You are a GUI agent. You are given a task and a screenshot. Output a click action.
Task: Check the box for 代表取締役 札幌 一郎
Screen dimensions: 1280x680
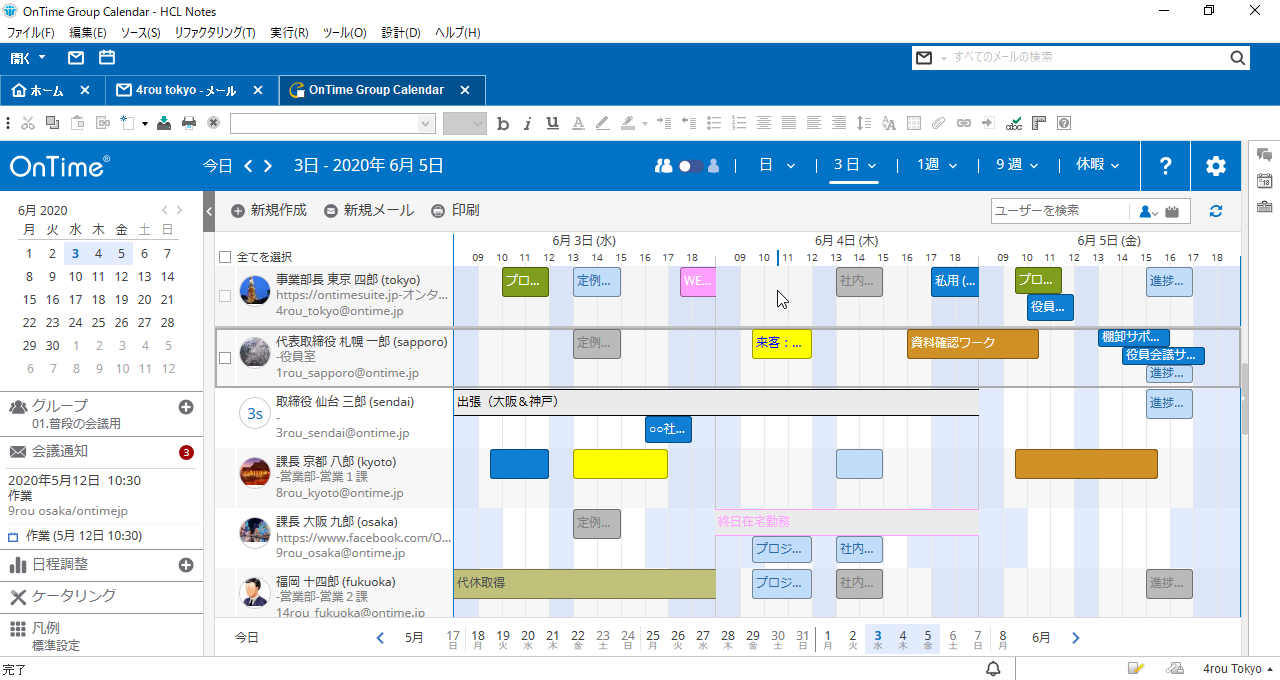coord(225,357)
